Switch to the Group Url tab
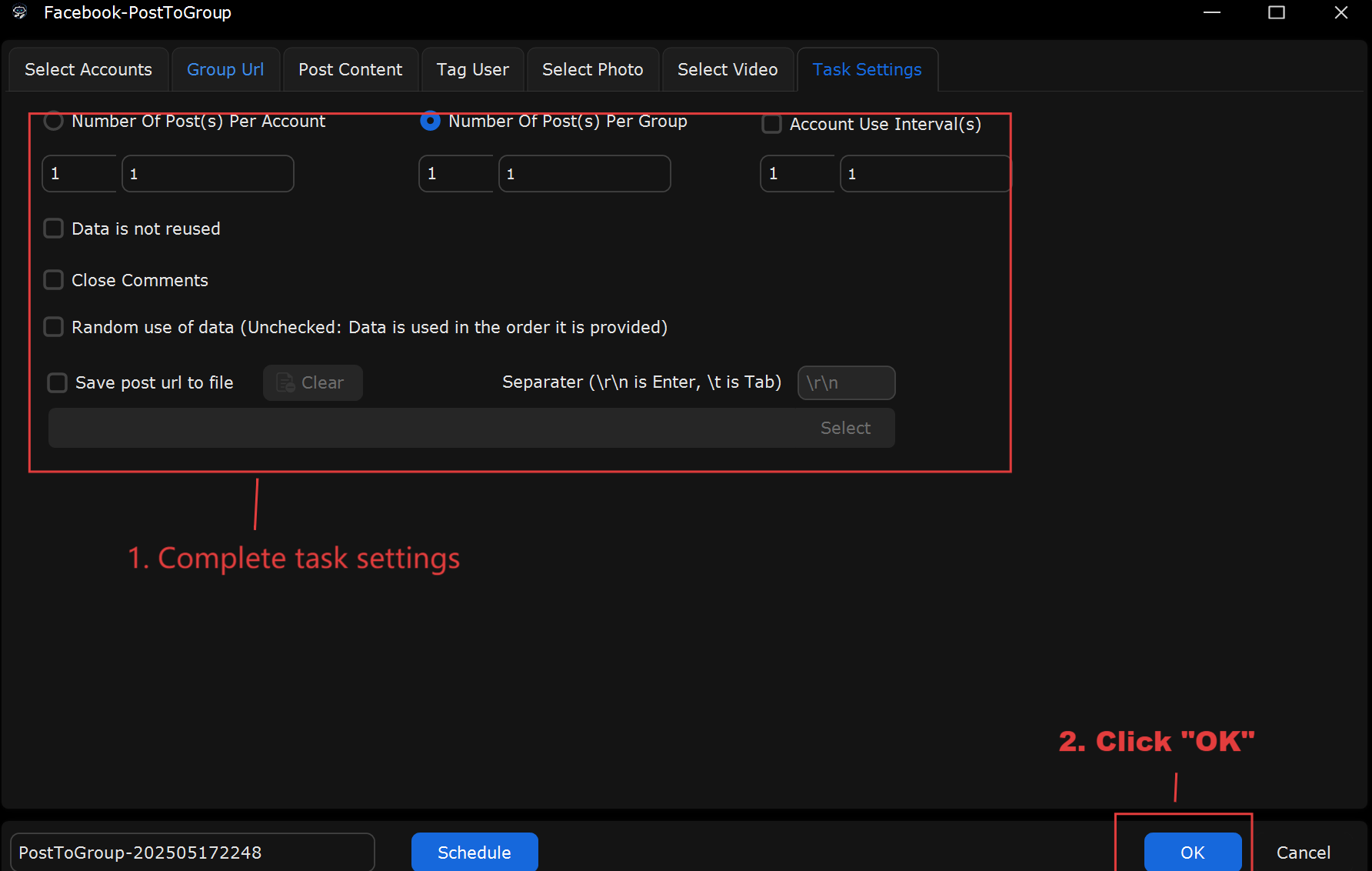1372x871 pixels. pos(225,69)
